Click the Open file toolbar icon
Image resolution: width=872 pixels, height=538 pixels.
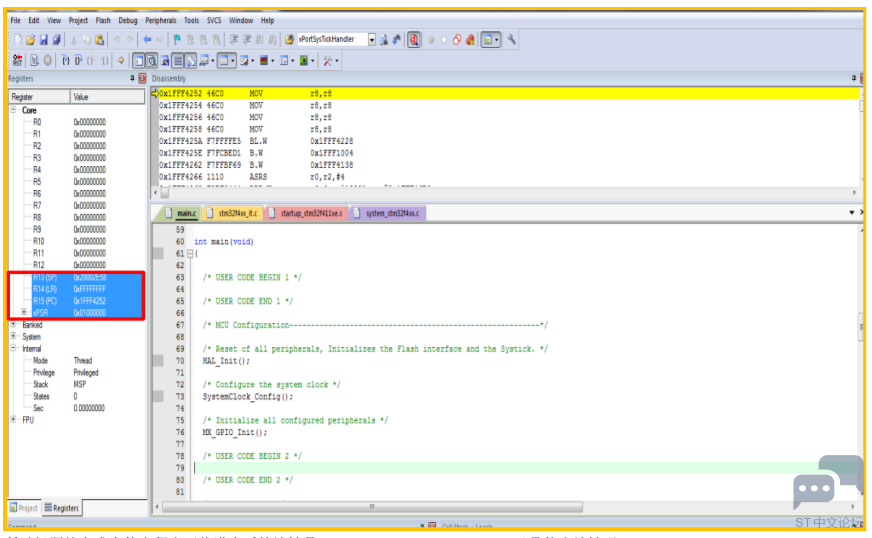coord(30,39)
